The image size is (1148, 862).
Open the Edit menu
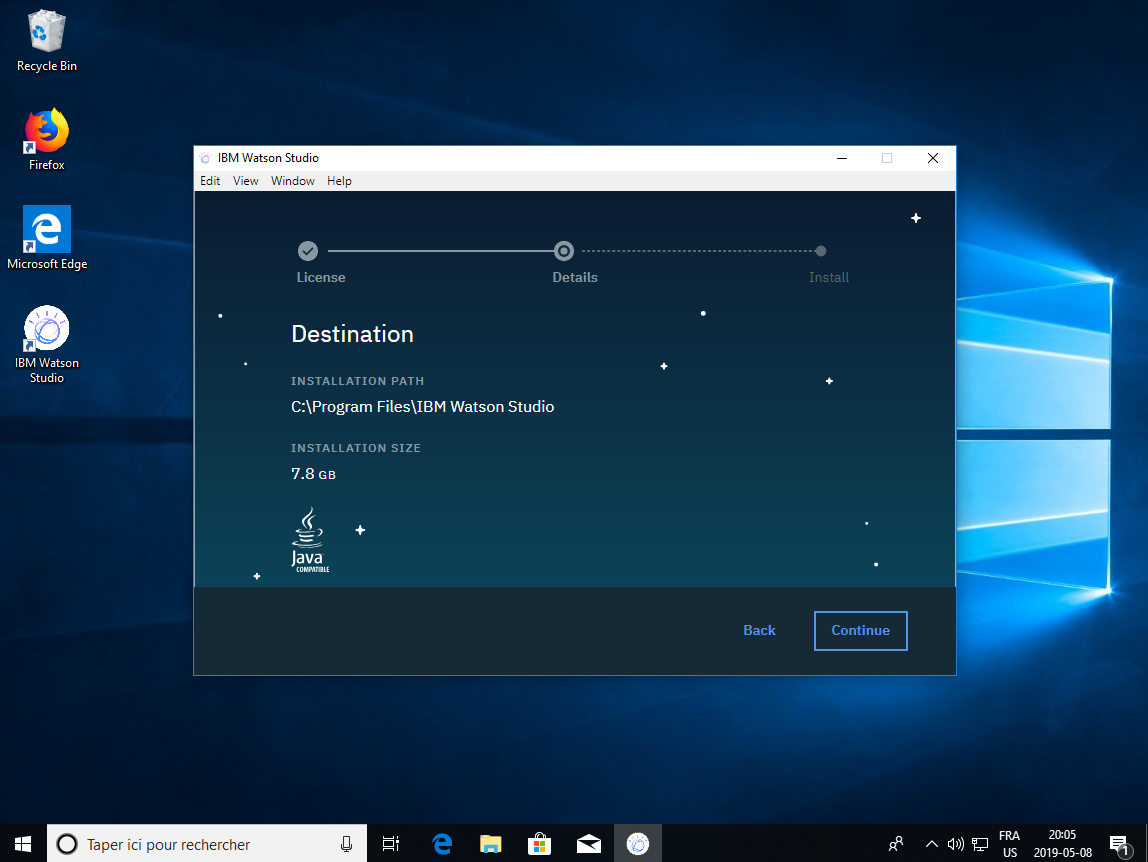(x=210, y=181)
